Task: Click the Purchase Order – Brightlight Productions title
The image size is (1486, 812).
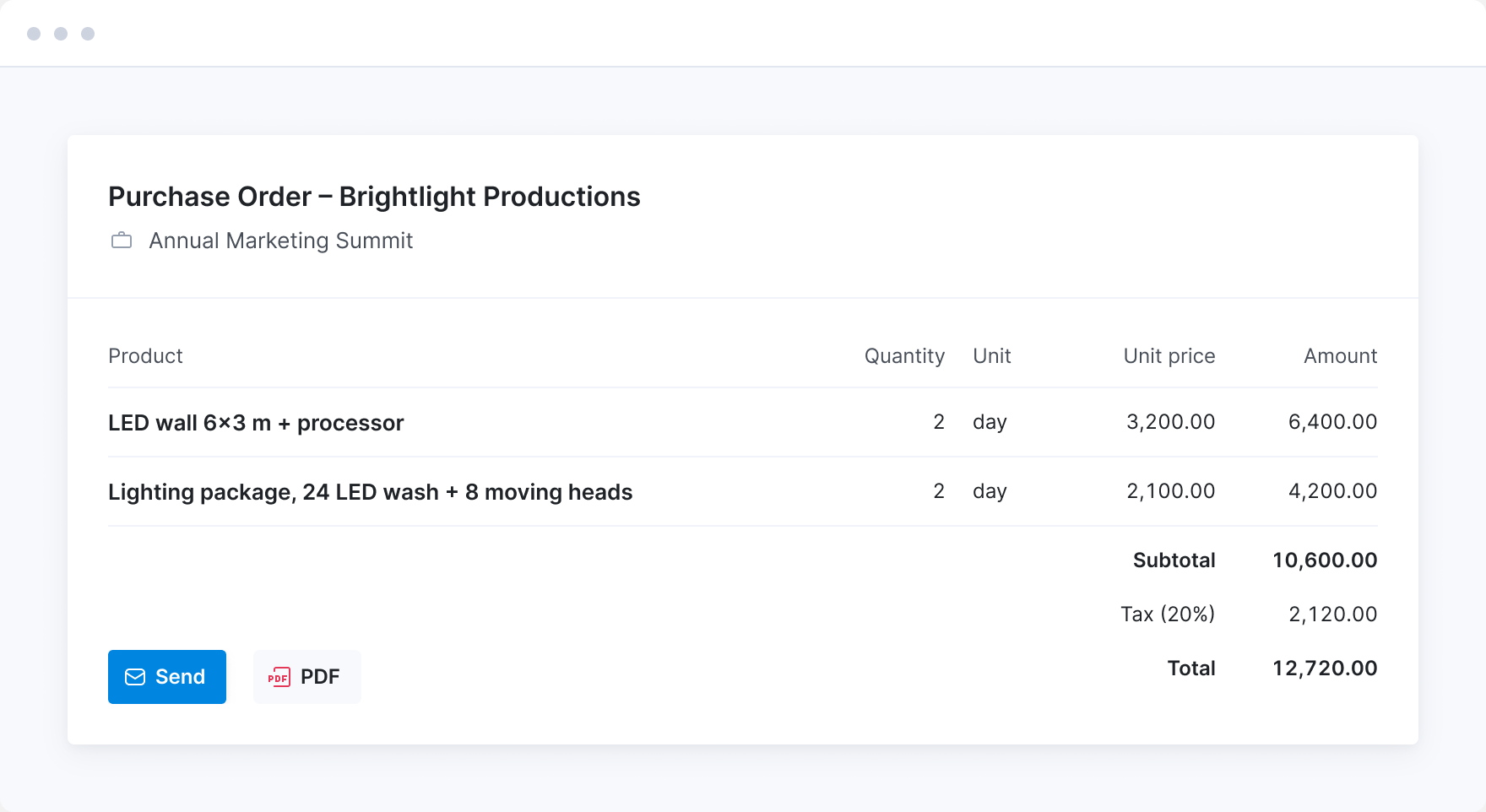Action: coord(374,197)
